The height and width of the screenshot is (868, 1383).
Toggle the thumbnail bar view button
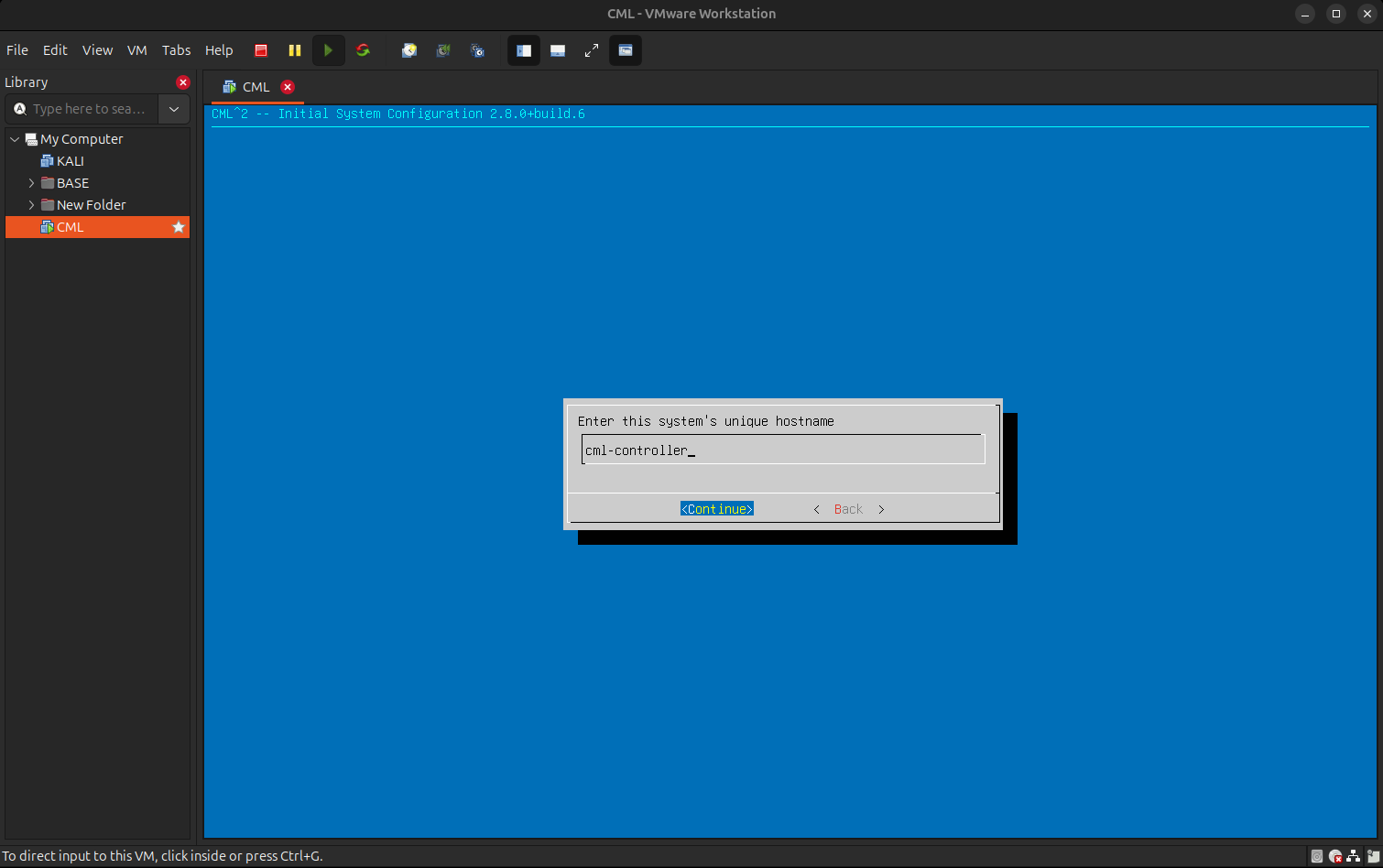[558, 50]
